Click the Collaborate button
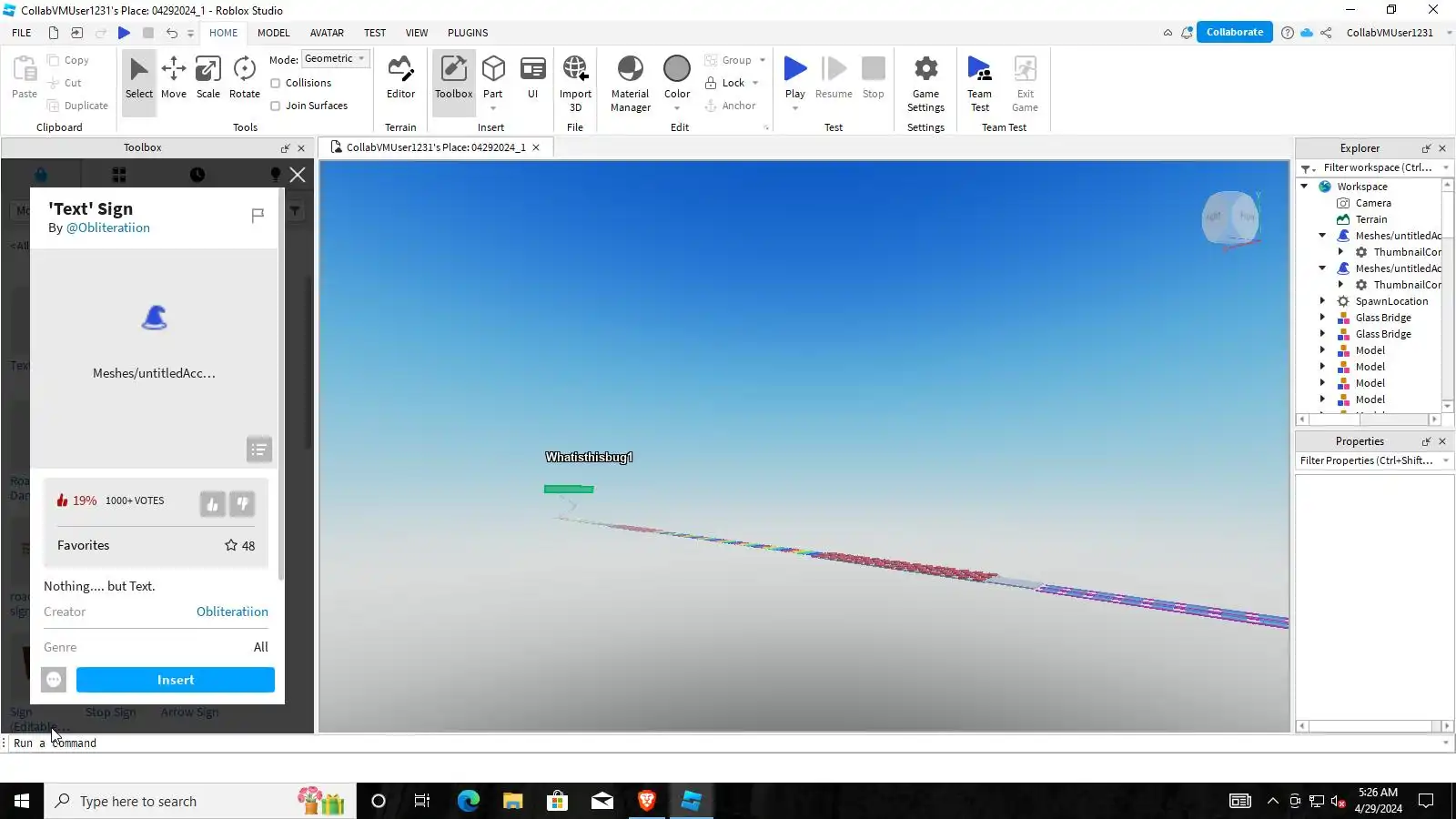Screen dimensions: 1456x819 (1234, 33)
